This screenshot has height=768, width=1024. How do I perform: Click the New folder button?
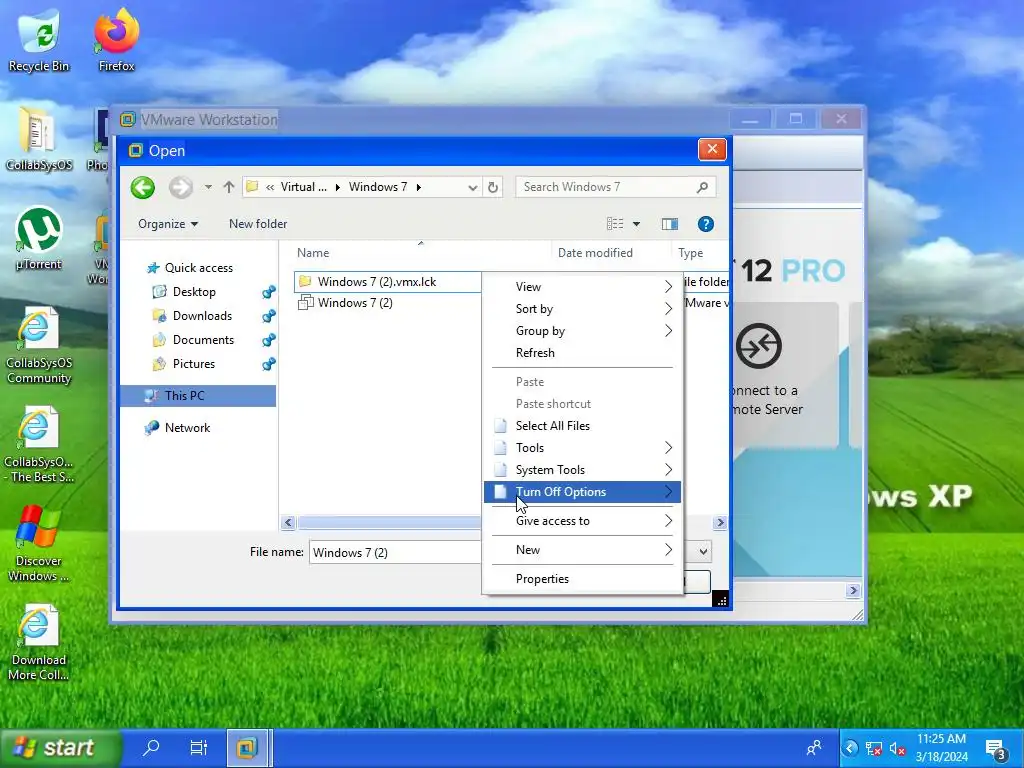[258, 224]
